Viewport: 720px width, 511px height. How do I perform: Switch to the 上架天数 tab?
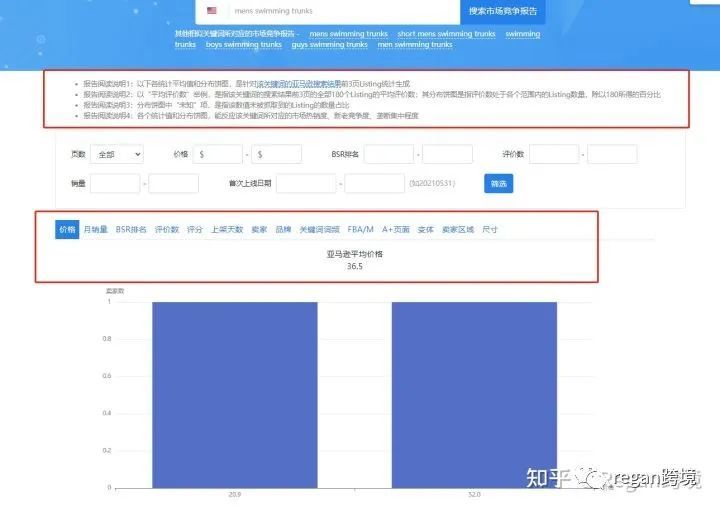tap(227, 230)
